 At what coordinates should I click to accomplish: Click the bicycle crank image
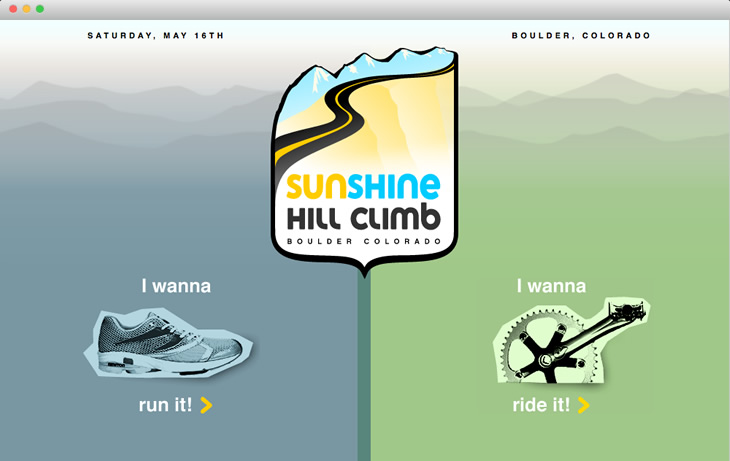(572, 341)
